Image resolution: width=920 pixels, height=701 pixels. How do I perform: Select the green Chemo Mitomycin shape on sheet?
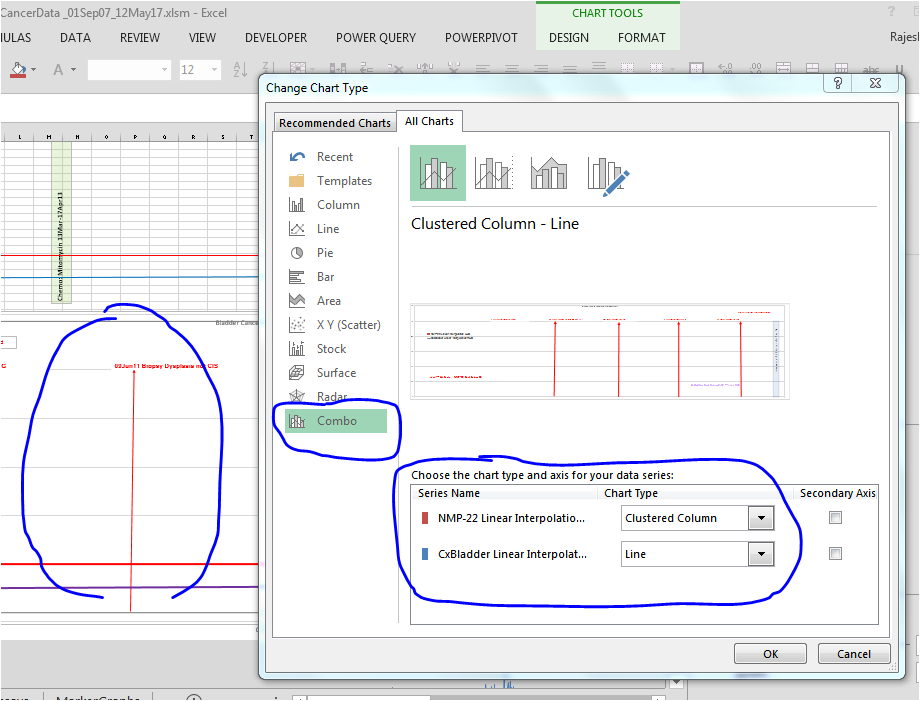click(x=61, y=223)
